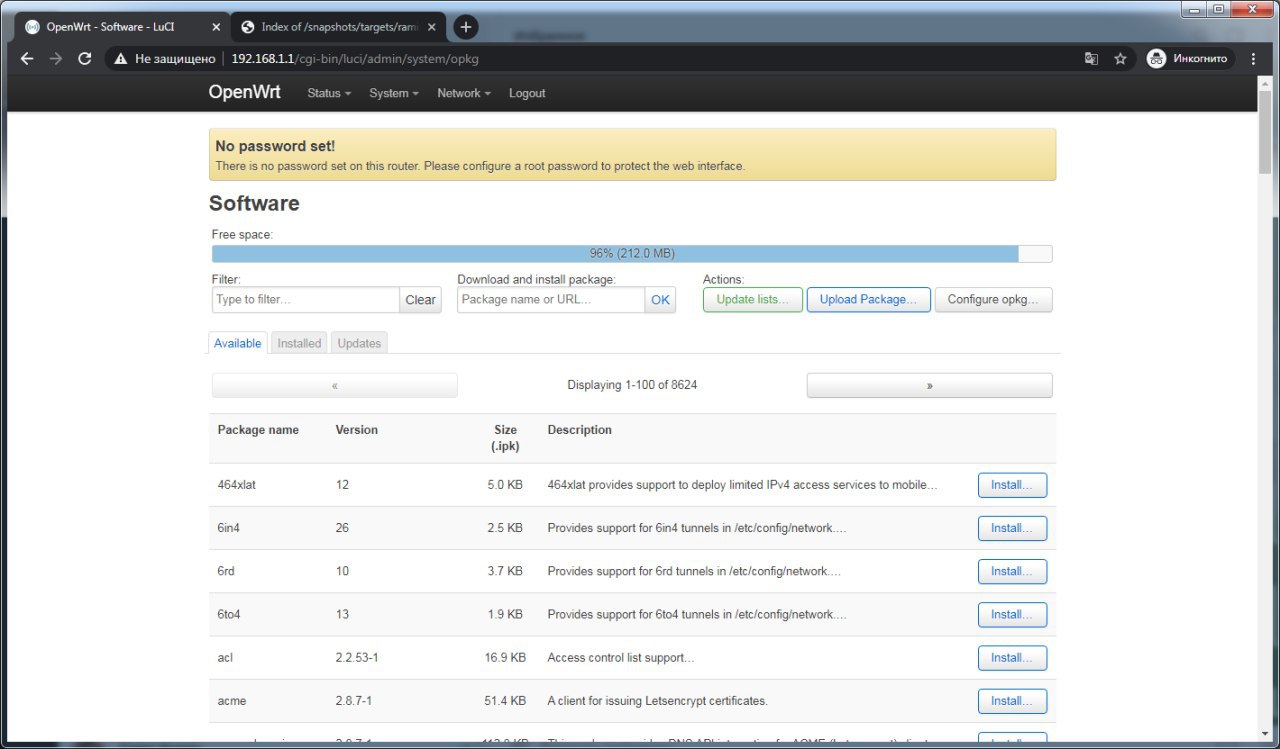Open the translate page icon
This screenshot has height=749, width=1280.
click(x=1091, y=59)
